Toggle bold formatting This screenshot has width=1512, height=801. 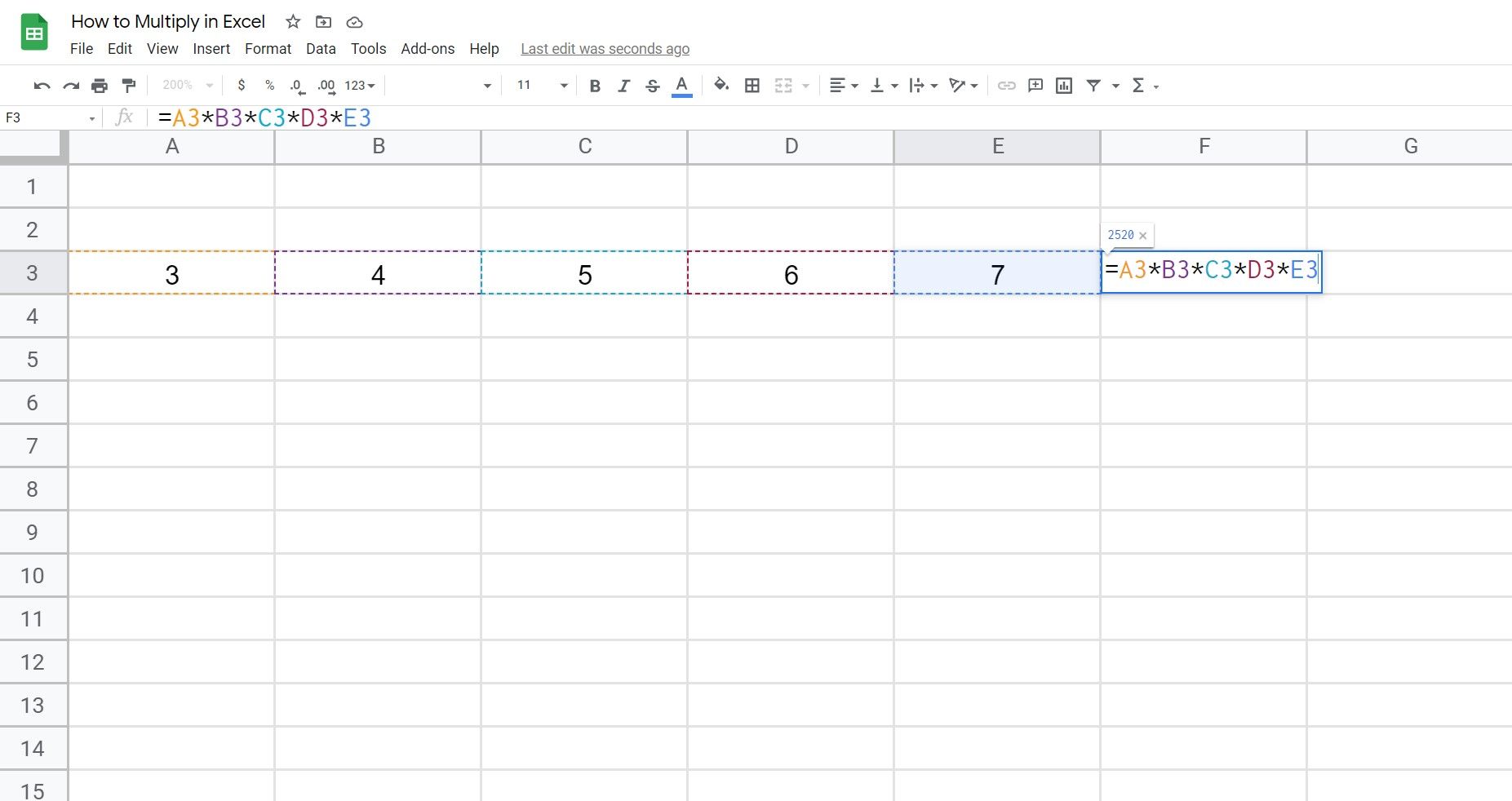(x=595, y=86)
